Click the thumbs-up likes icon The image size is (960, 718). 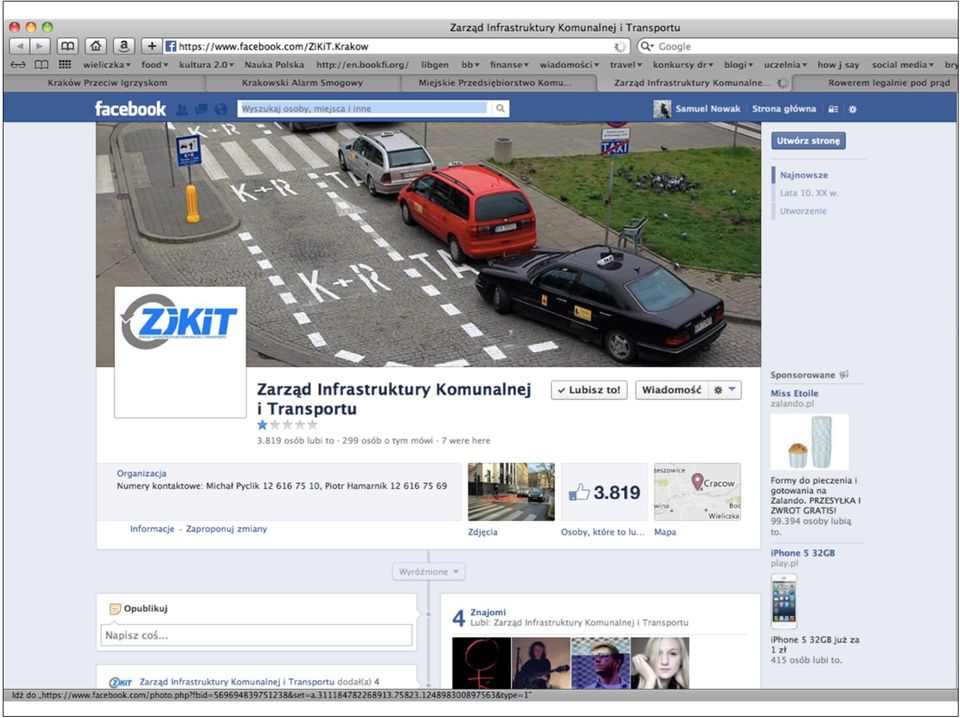579,492
